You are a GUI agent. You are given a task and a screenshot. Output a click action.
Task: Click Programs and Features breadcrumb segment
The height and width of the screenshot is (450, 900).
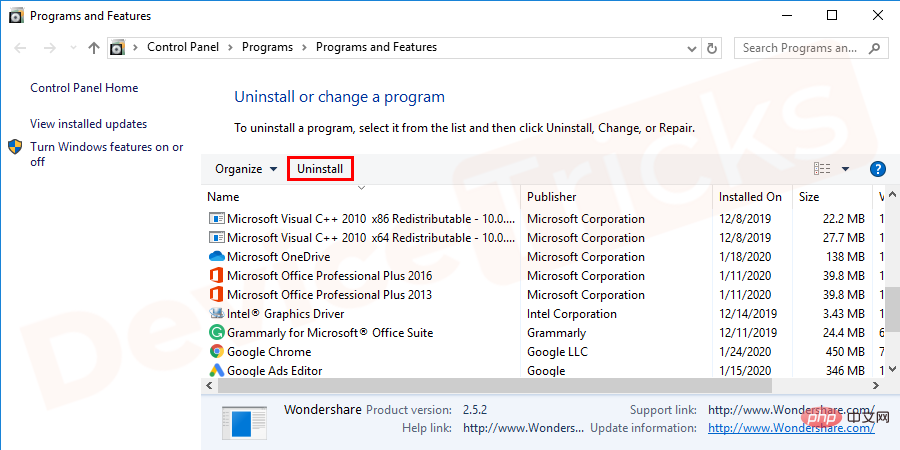pos(377,47)
